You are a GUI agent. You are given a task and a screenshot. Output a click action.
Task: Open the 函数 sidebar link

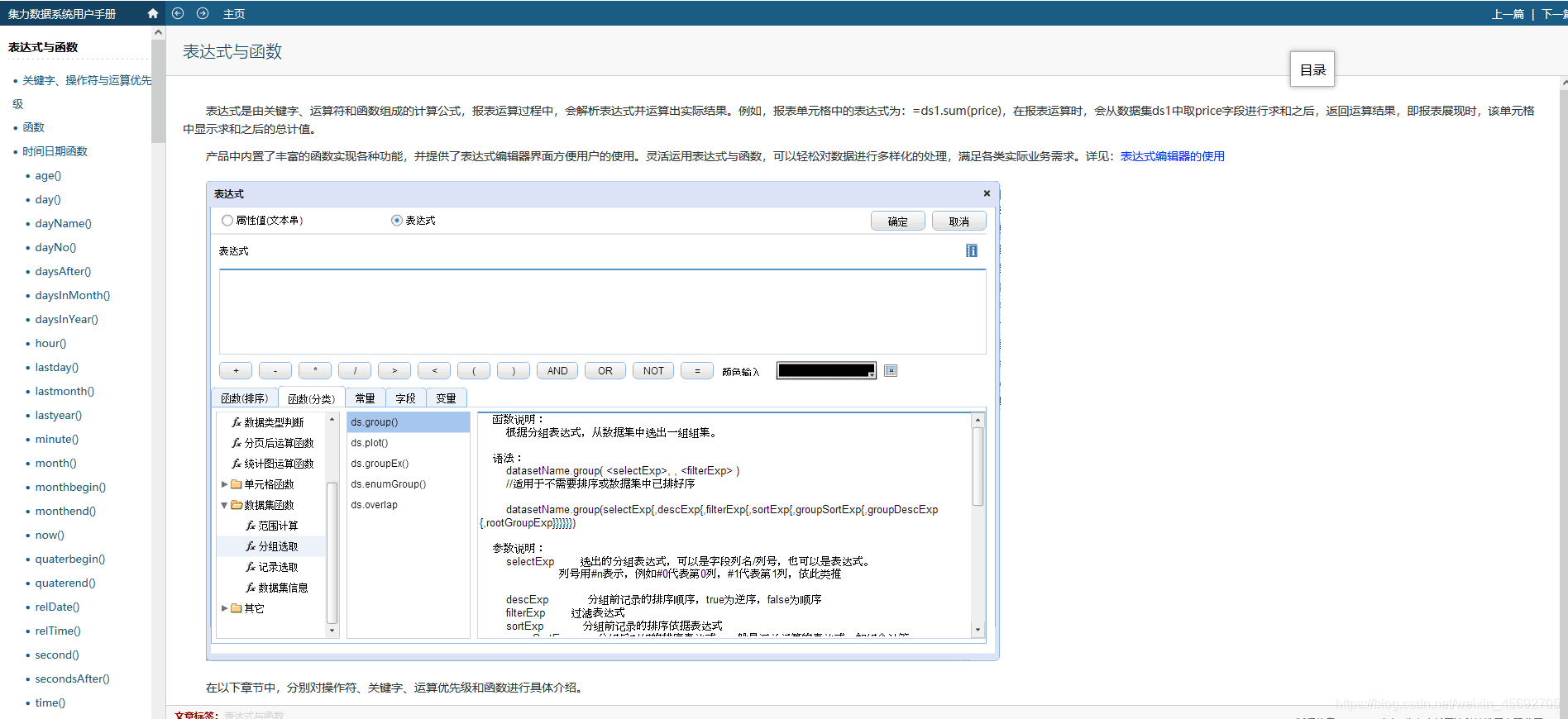(x=34, y=127)
